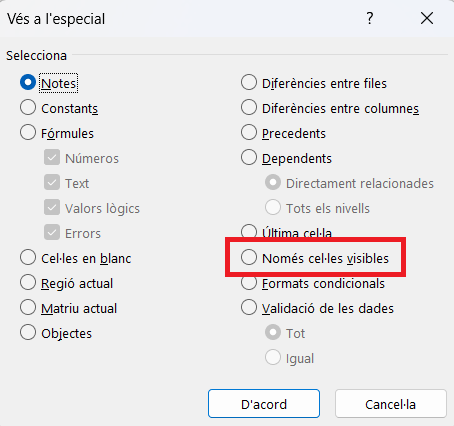Click the help question mark icon
The image size is (454, 426).
pyautogui.click(x=370, y=18)
